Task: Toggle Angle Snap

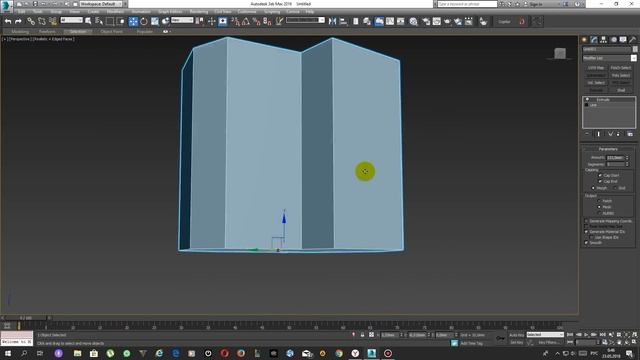Action: (246, 21)
